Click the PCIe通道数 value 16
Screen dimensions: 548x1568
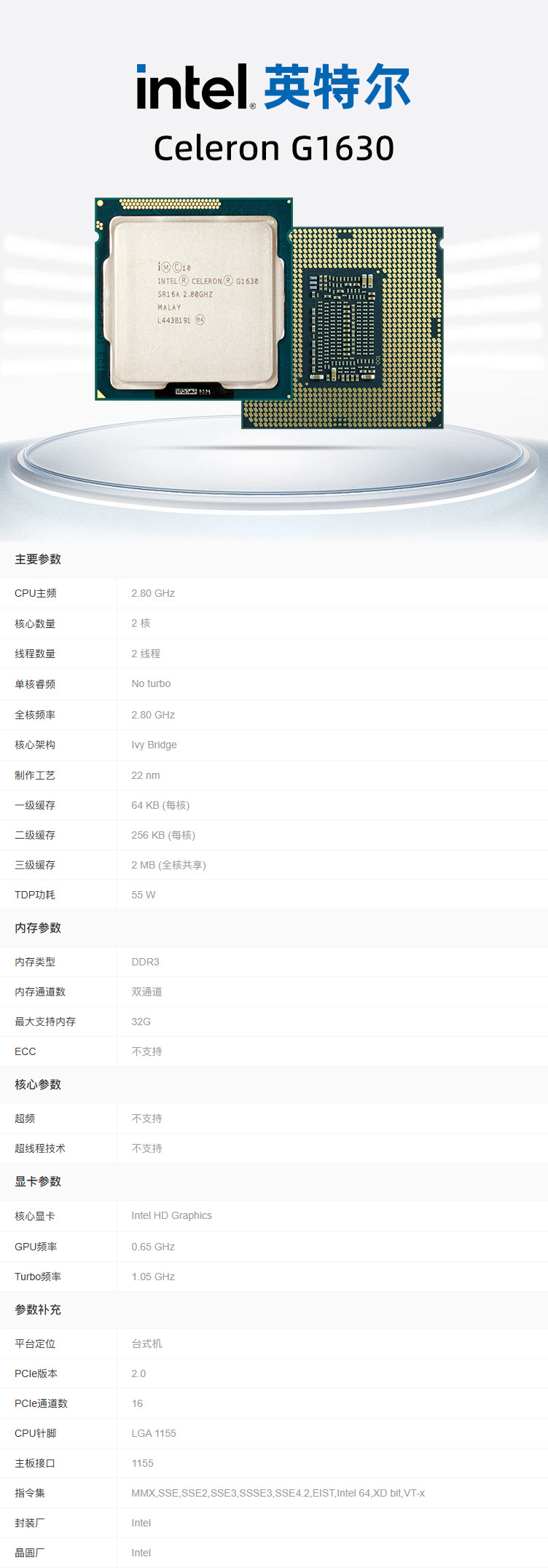point(137,1403)
